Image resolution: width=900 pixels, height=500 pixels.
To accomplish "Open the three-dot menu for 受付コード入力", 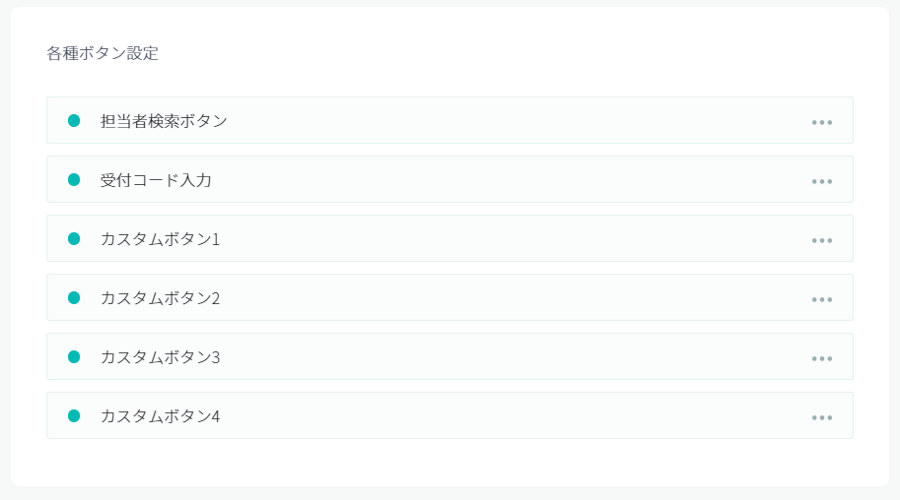I will pos(822,181).
